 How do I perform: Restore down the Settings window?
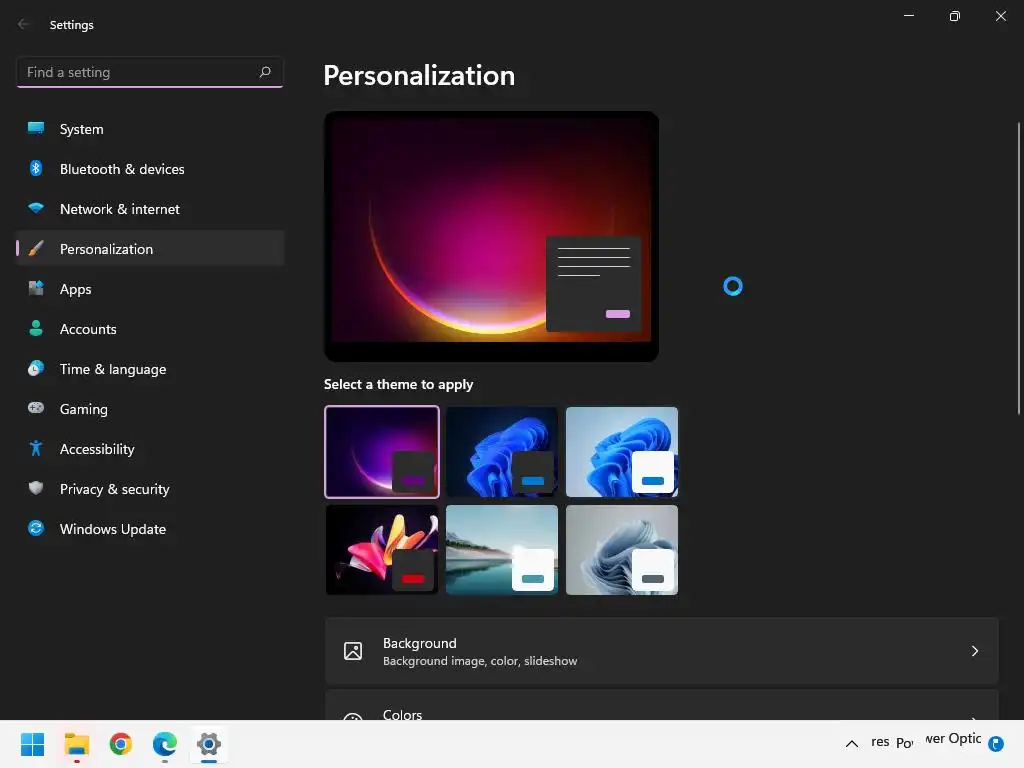pyautogui.click(x=955, y=16)
